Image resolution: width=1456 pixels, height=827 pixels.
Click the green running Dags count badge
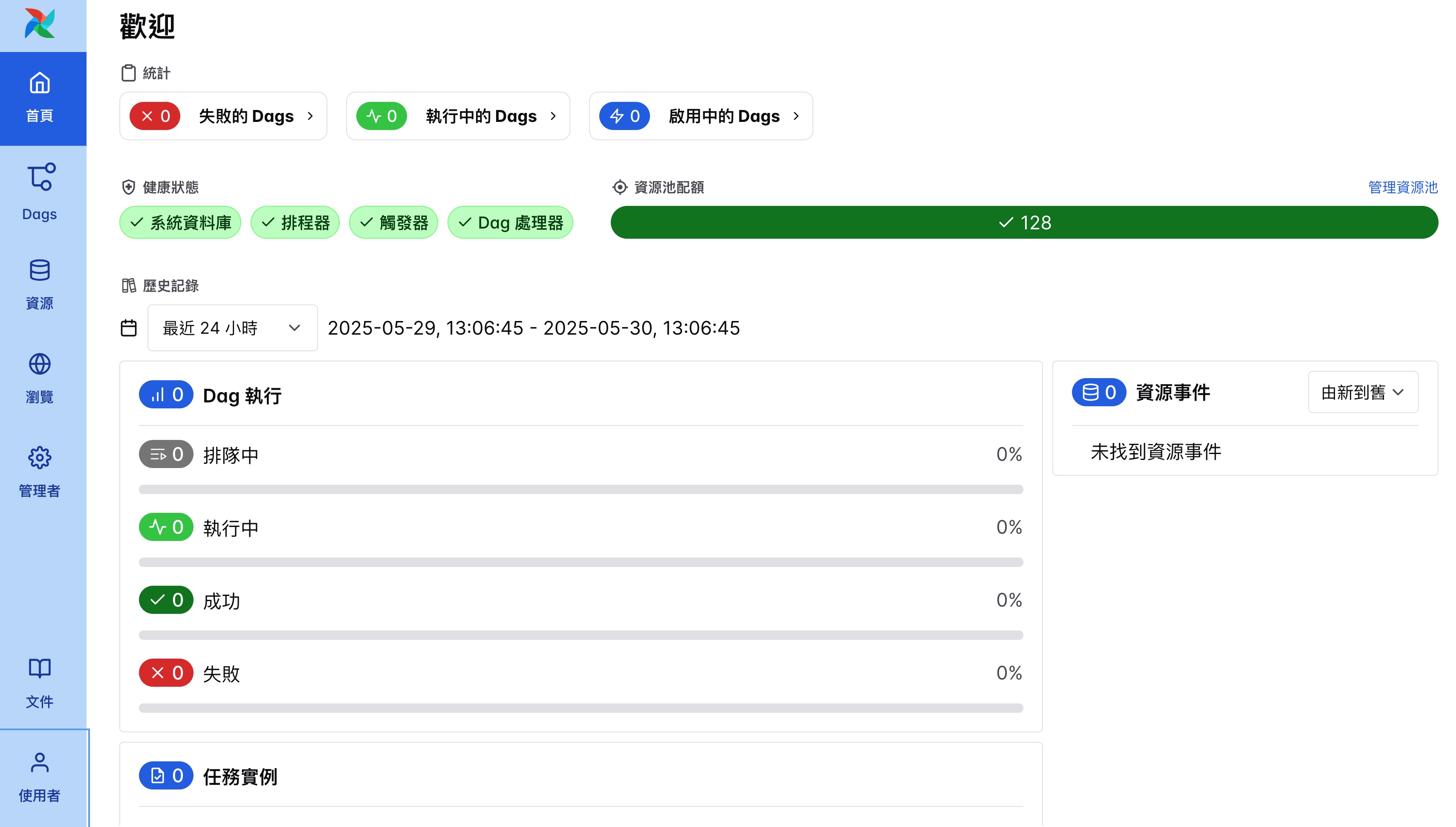click(x=381, y=116)
